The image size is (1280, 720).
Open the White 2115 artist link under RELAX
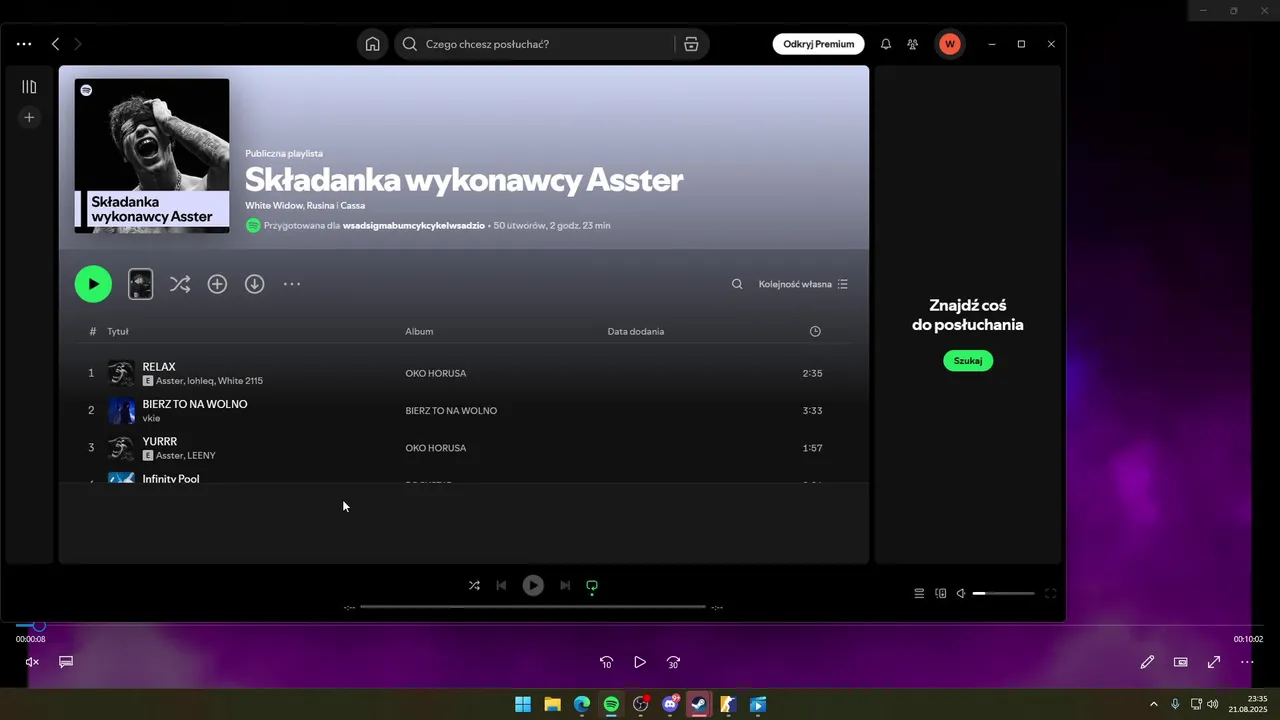point(240,381)
